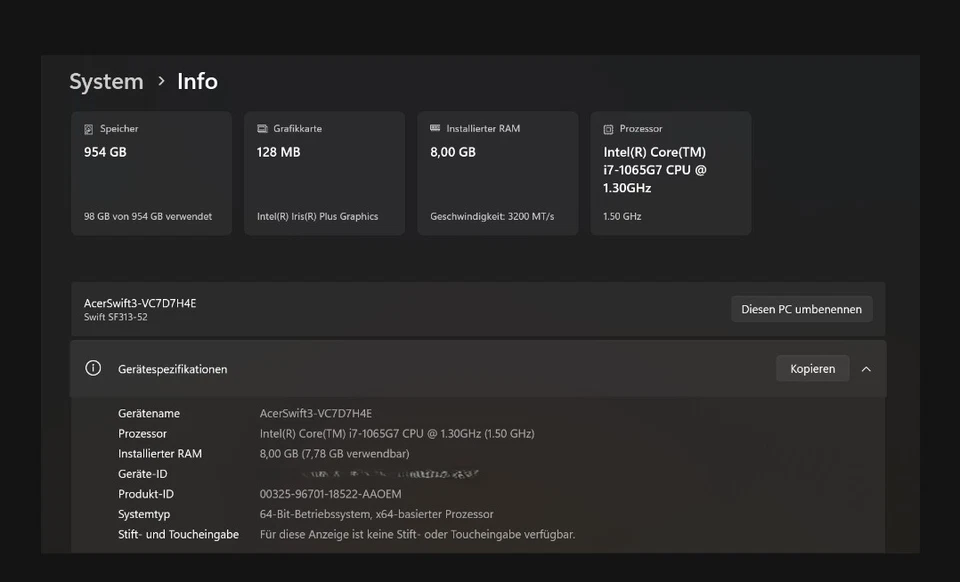Viewport: 960px width, 582px height.
Task: Click the info icon beside Gerätespezifikationen
Action: click(93, 368)
